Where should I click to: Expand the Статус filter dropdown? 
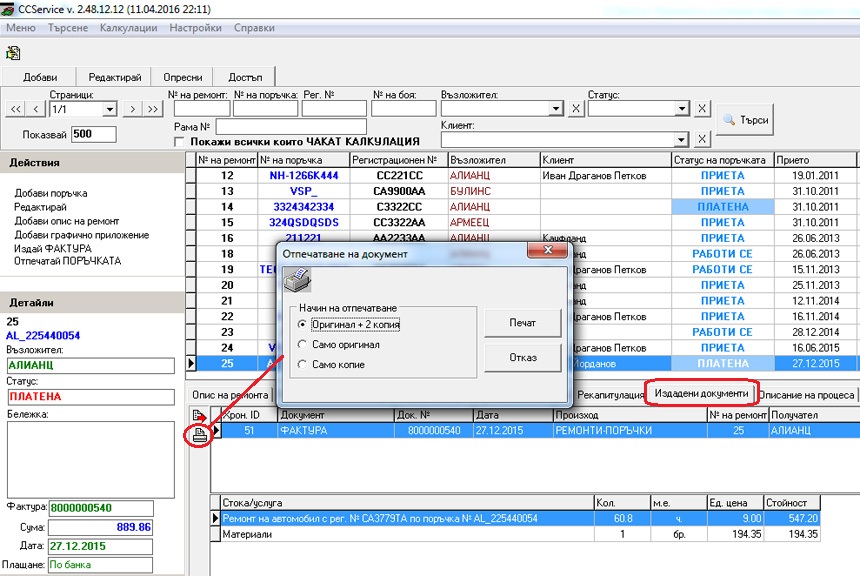click(682, 109)
